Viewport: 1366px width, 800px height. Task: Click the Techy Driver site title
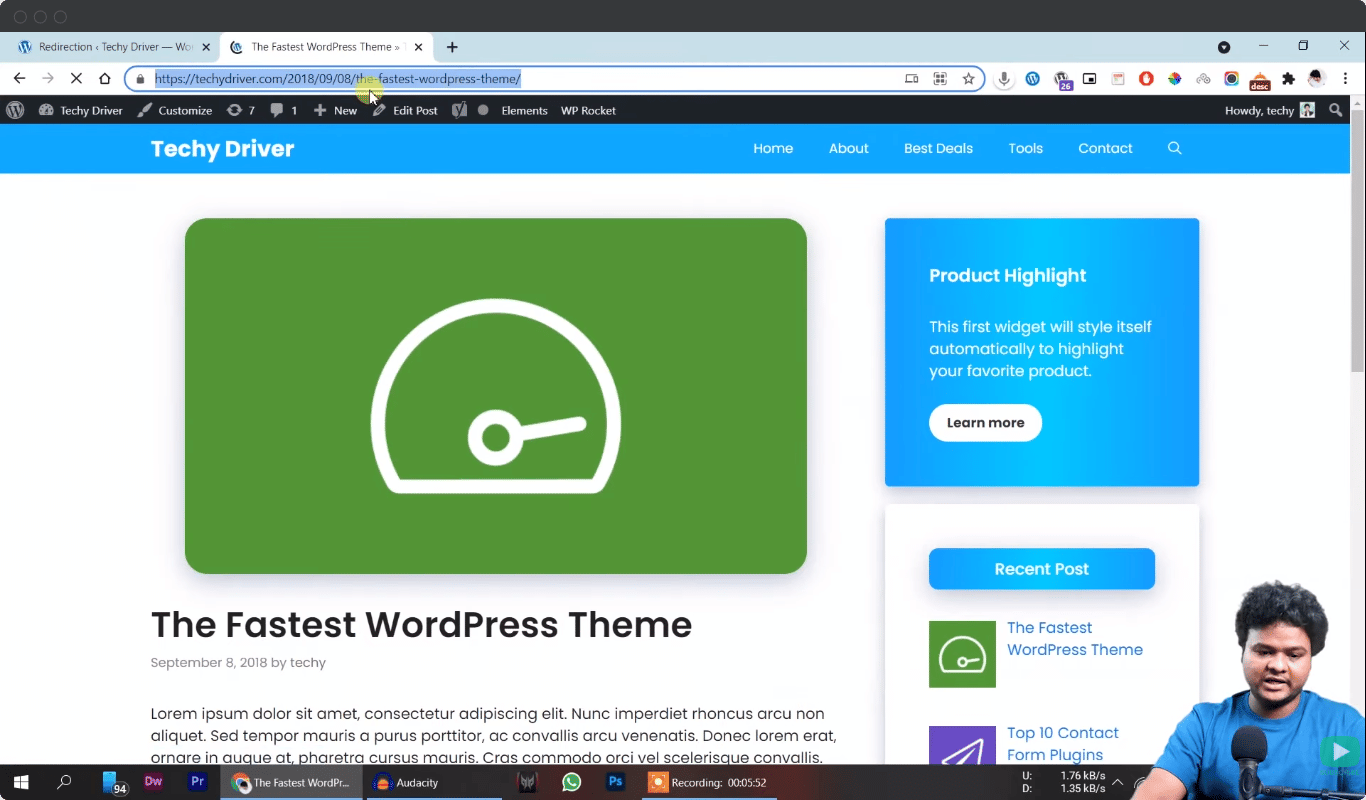pyautogui.click(x=222, y=149)
